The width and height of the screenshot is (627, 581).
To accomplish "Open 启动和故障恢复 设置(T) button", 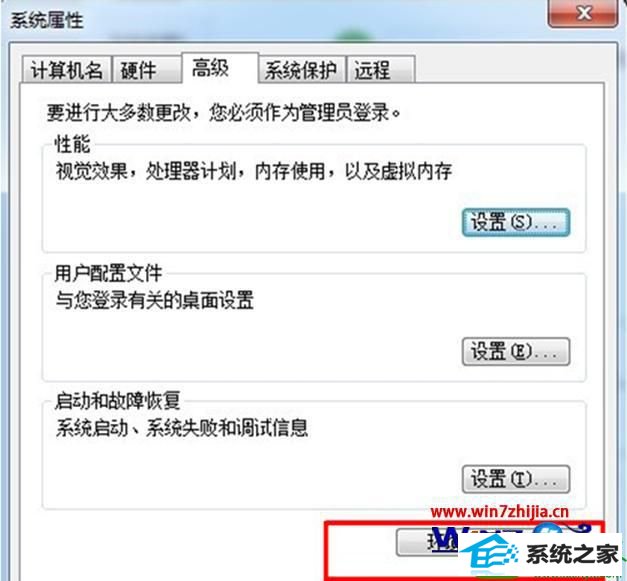I will pyautogui.click(x=516, y=479).
